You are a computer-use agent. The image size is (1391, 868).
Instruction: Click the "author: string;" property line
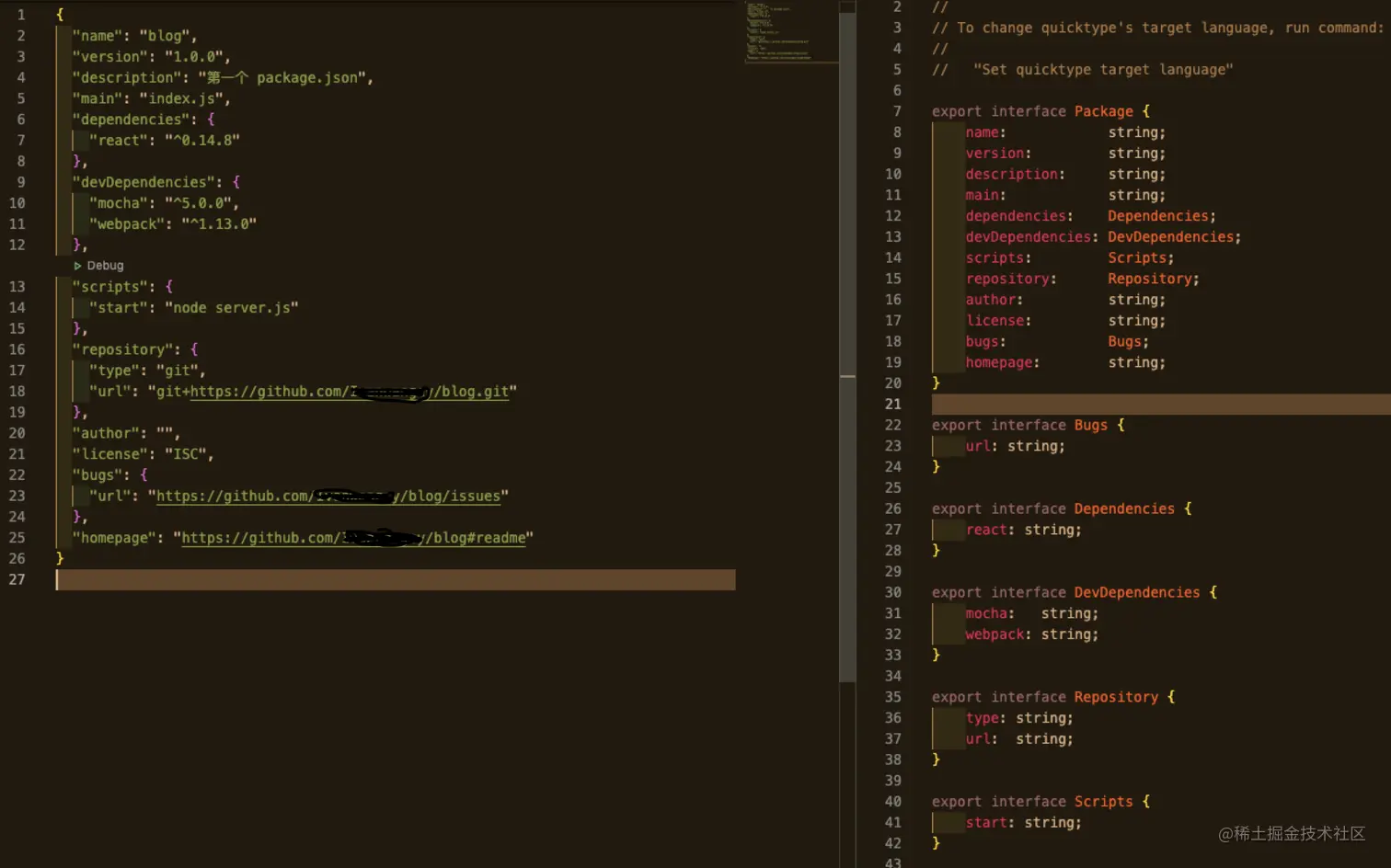point(1065,300)
